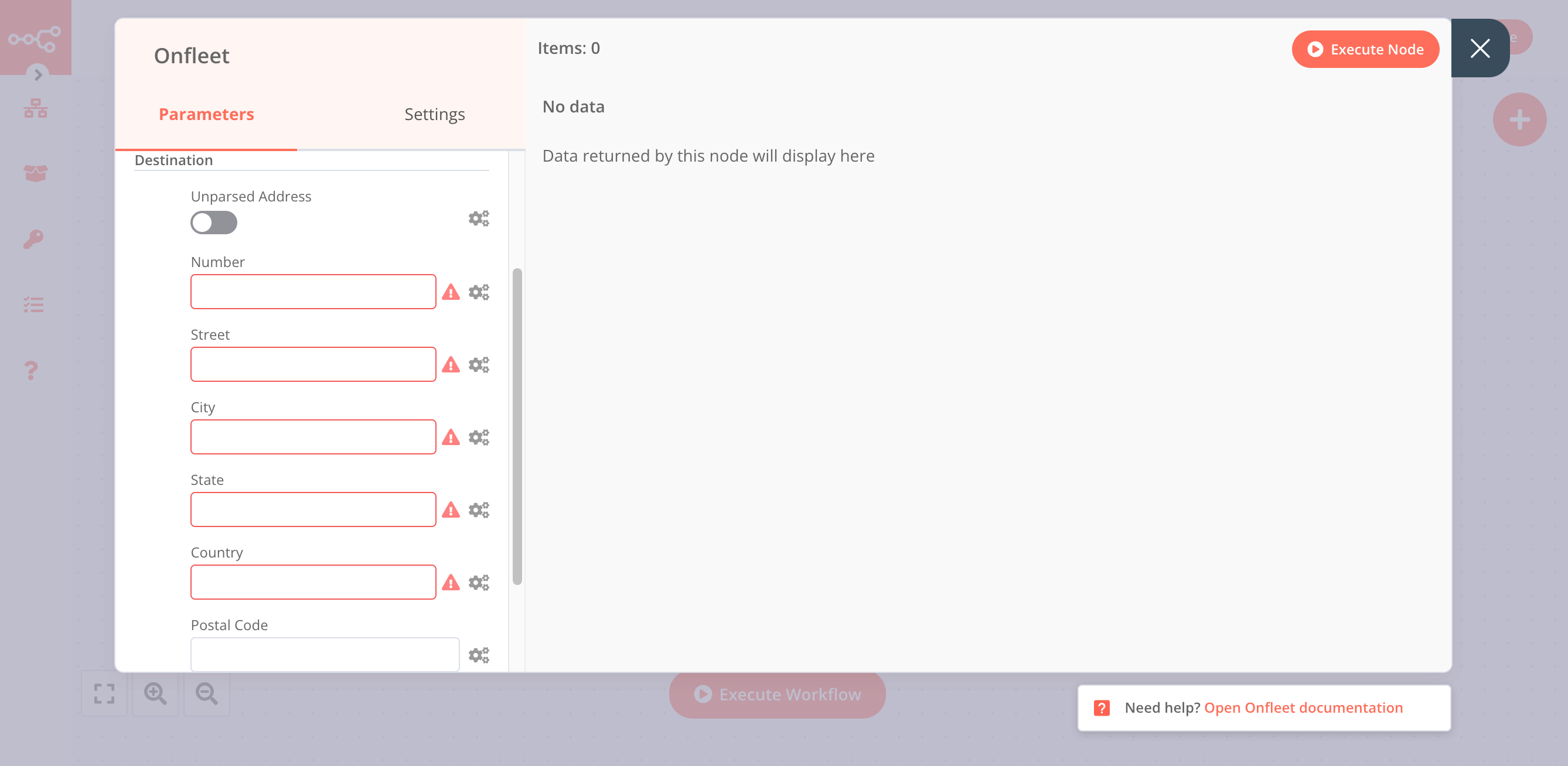1568x766 pixels.
Task: Click warning icon beside Street field
Action: click(451, 364)
